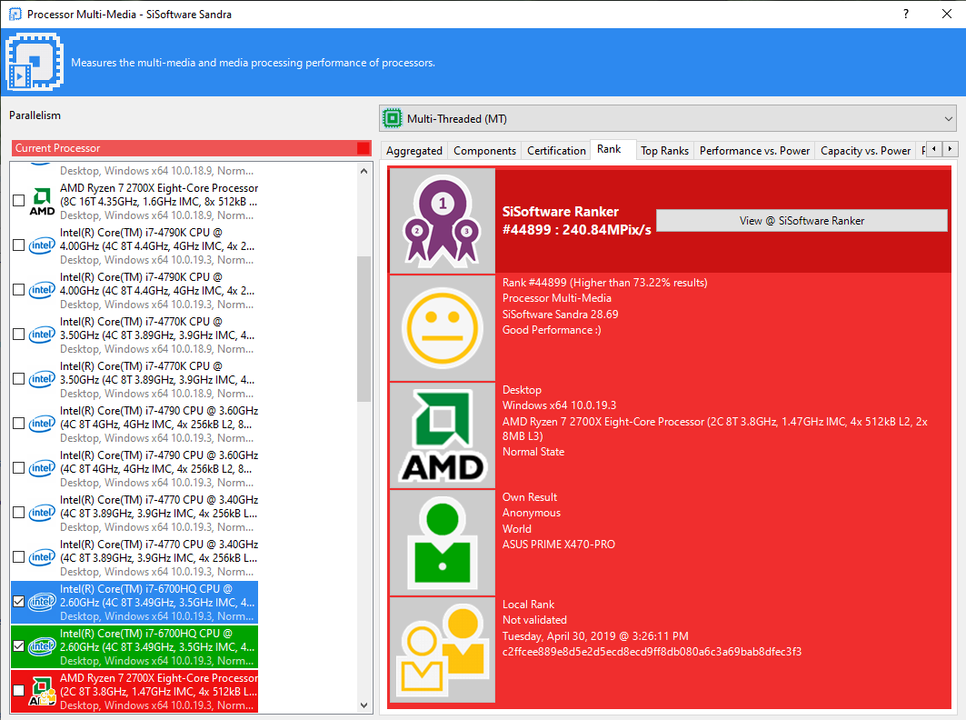Click the result hash c2ffcee889e8d5e2 text
The image size is (966, 720).
652,652
